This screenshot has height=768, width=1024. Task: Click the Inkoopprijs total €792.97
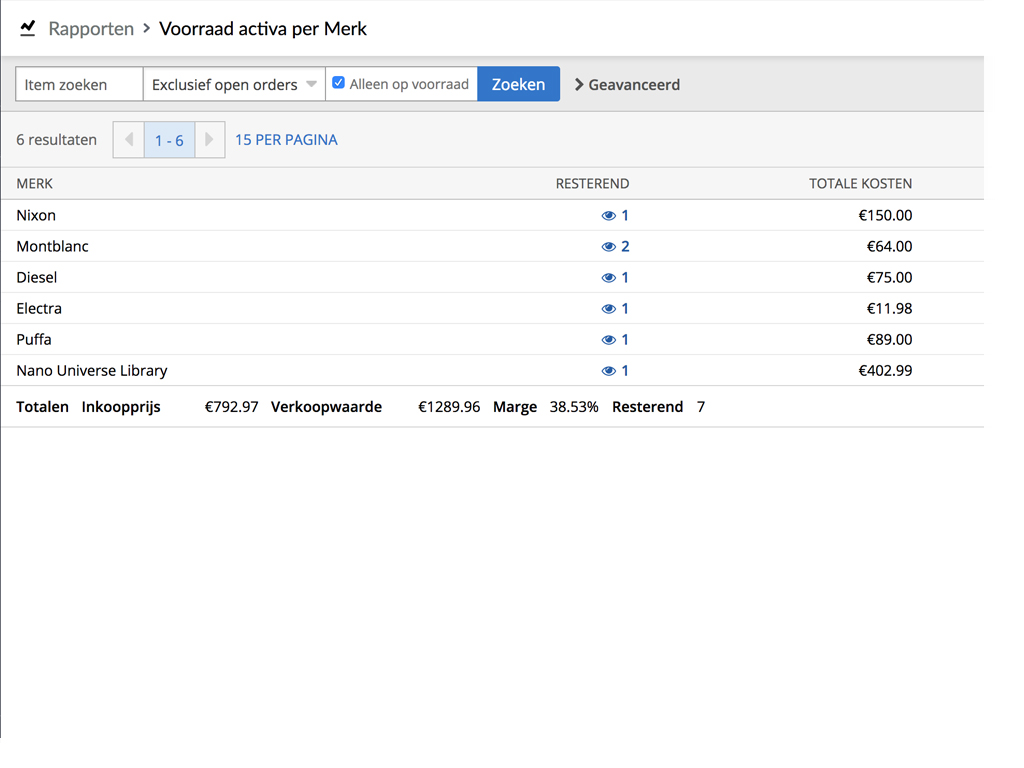click(231, 407)
